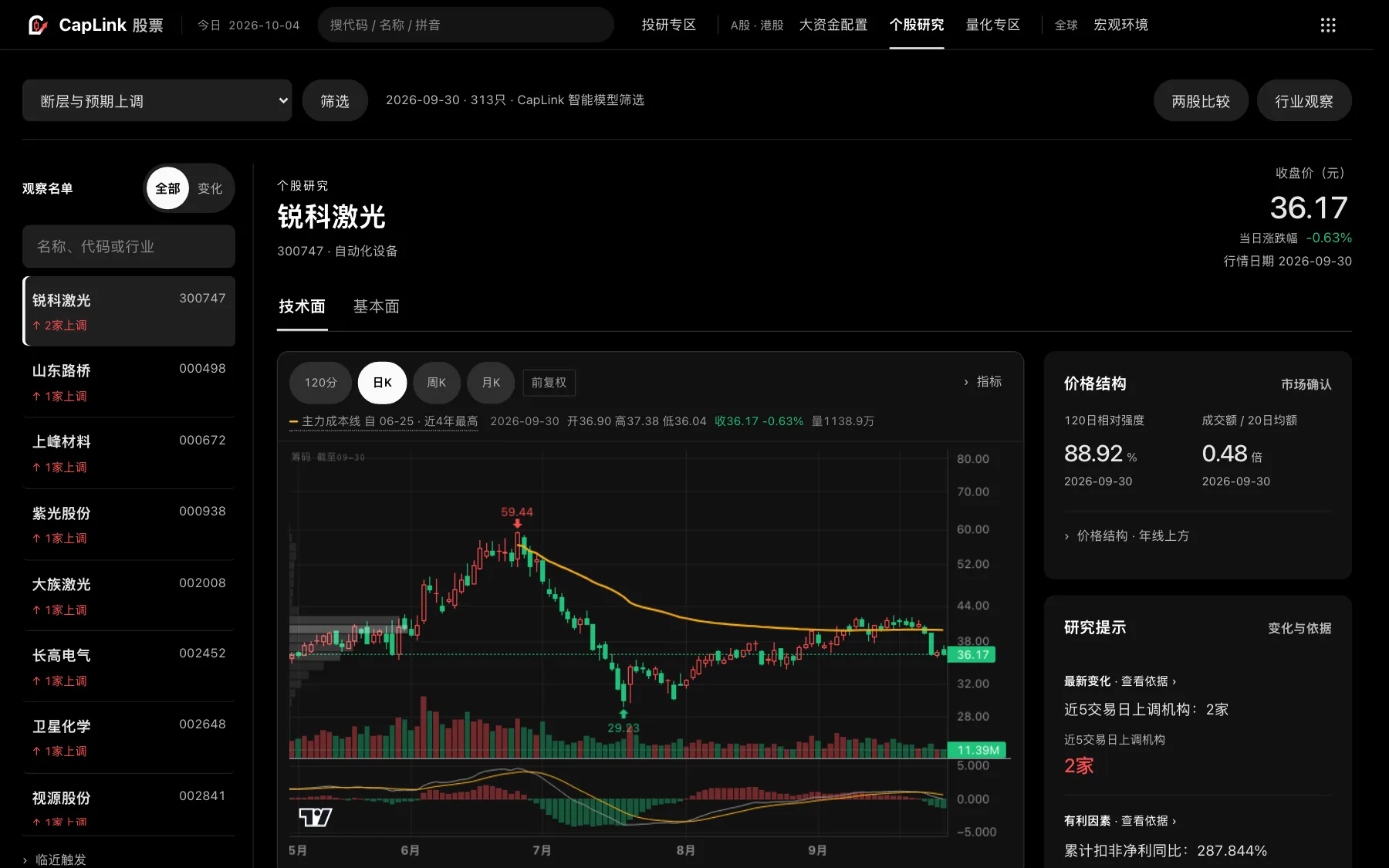The width and height of the screenshot is (1389, 868).
Task: Focus the 搜代码 / 名称 / 拼音 search box
Action: tap(466, 25)
